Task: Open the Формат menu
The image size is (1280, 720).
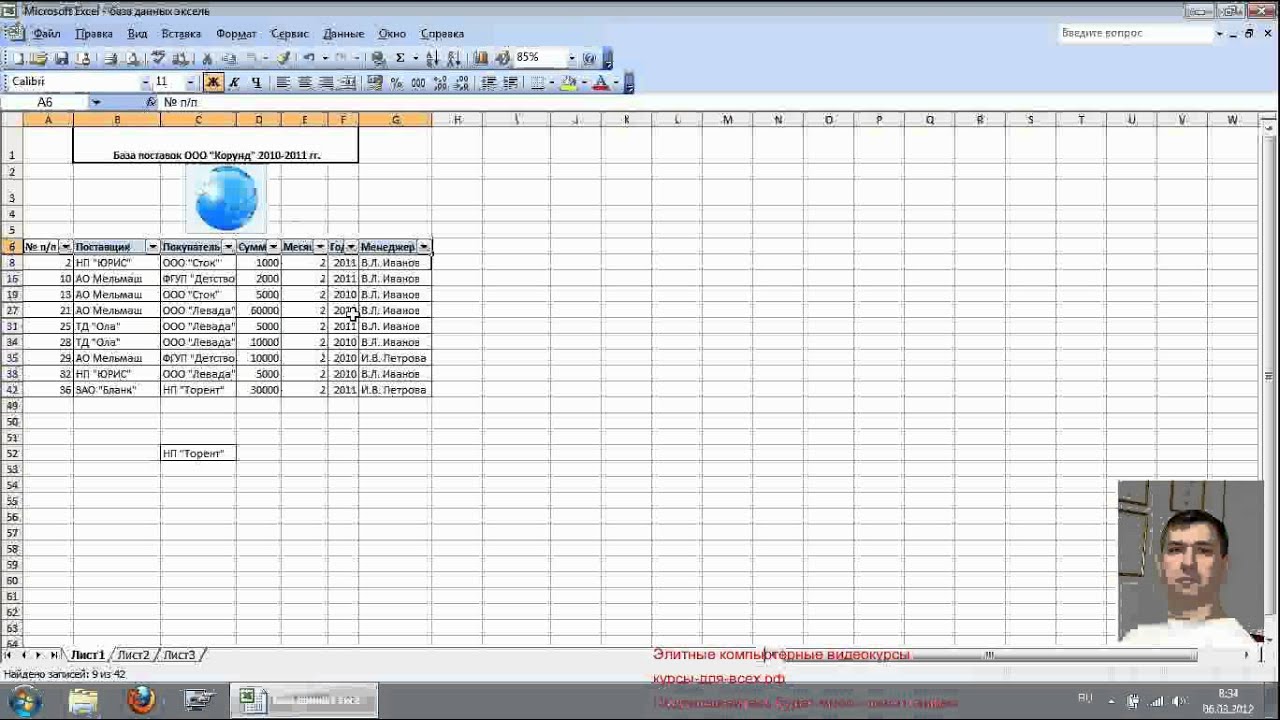Action: coord(237,34)
